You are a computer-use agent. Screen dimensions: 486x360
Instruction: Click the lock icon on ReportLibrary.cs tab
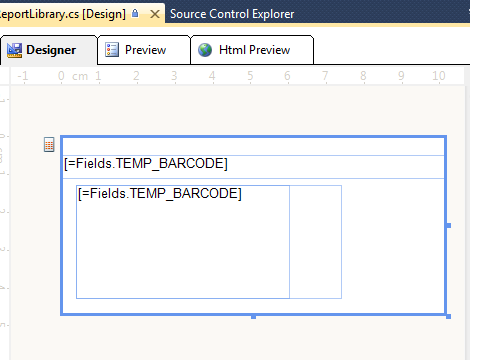pyautogui.click(x=135, y=13)
